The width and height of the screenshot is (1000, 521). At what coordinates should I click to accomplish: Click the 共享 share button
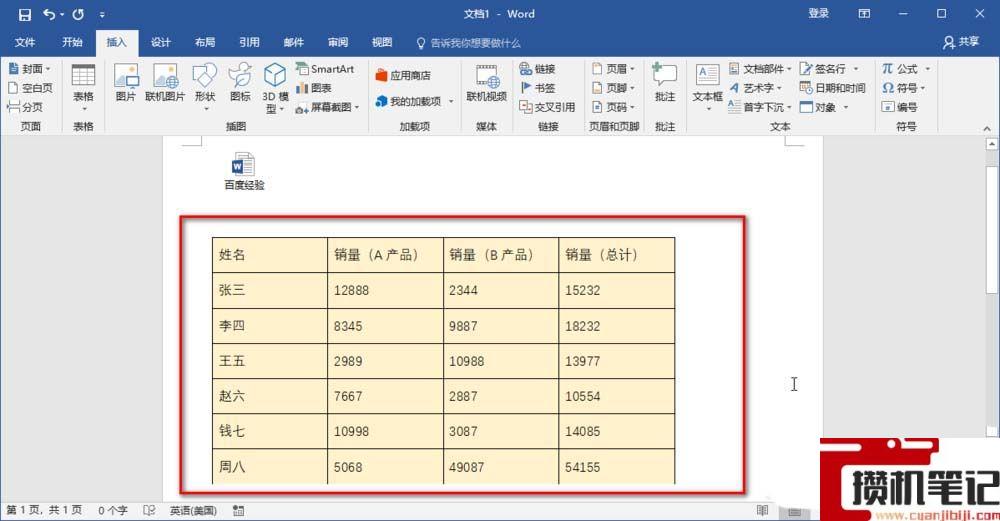[x=961, y=42]
